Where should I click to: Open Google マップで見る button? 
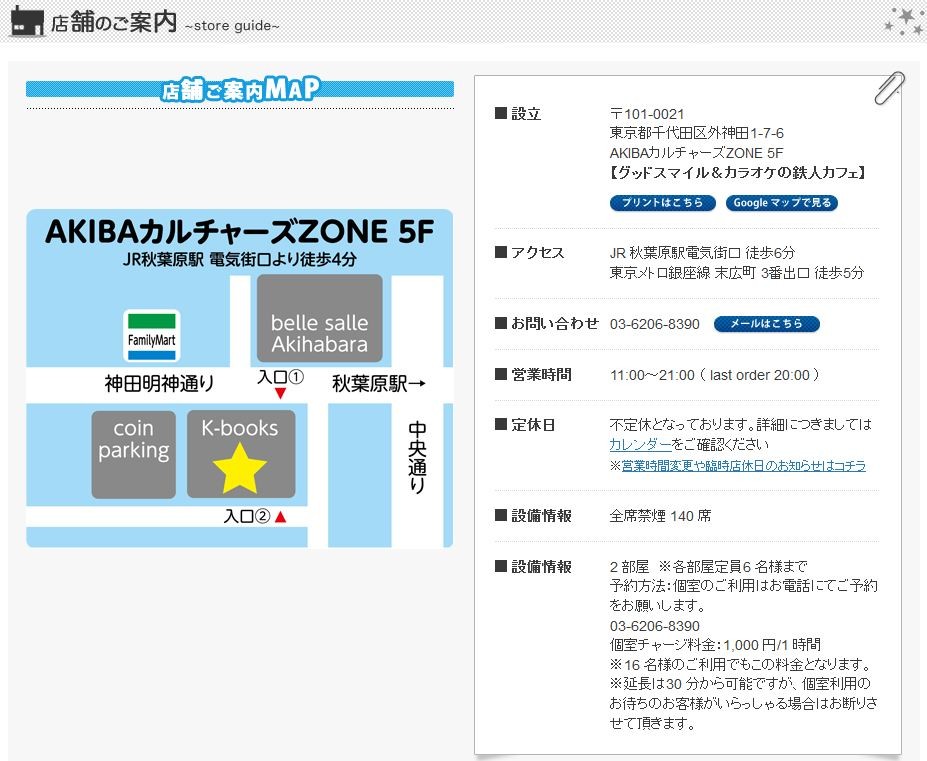tap(782, 203)
